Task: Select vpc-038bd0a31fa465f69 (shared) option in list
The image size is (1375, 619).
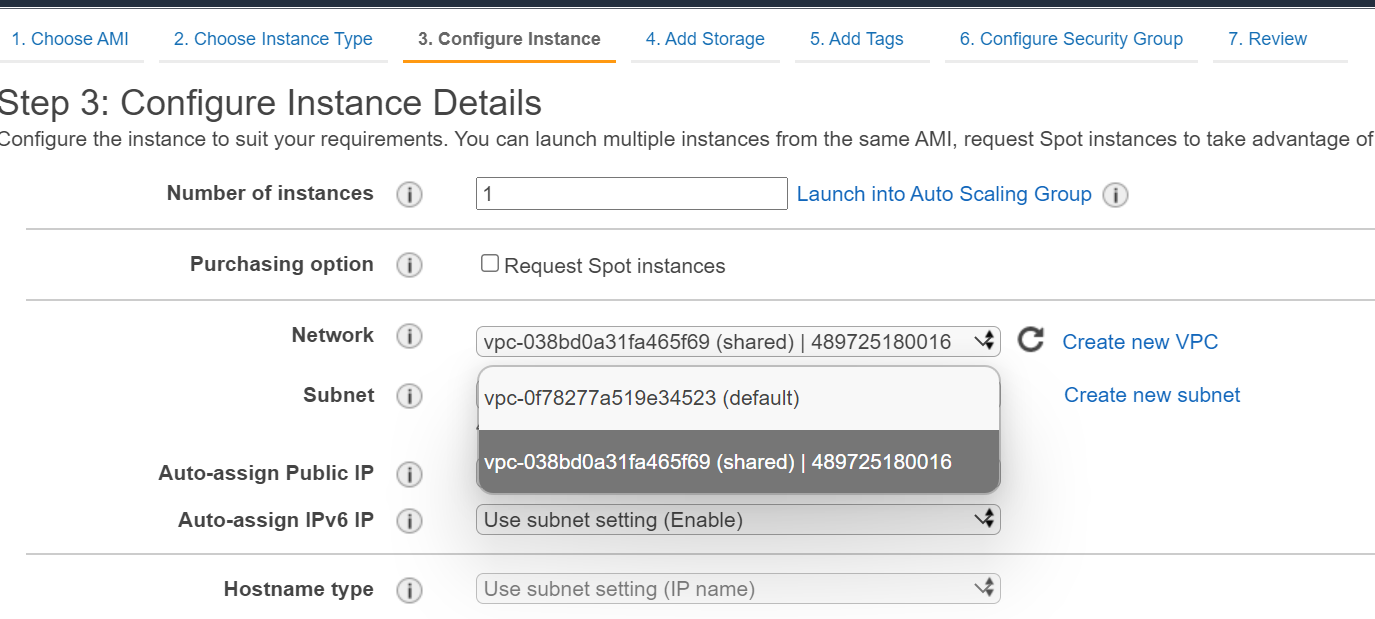Action: tap(739, 462)
